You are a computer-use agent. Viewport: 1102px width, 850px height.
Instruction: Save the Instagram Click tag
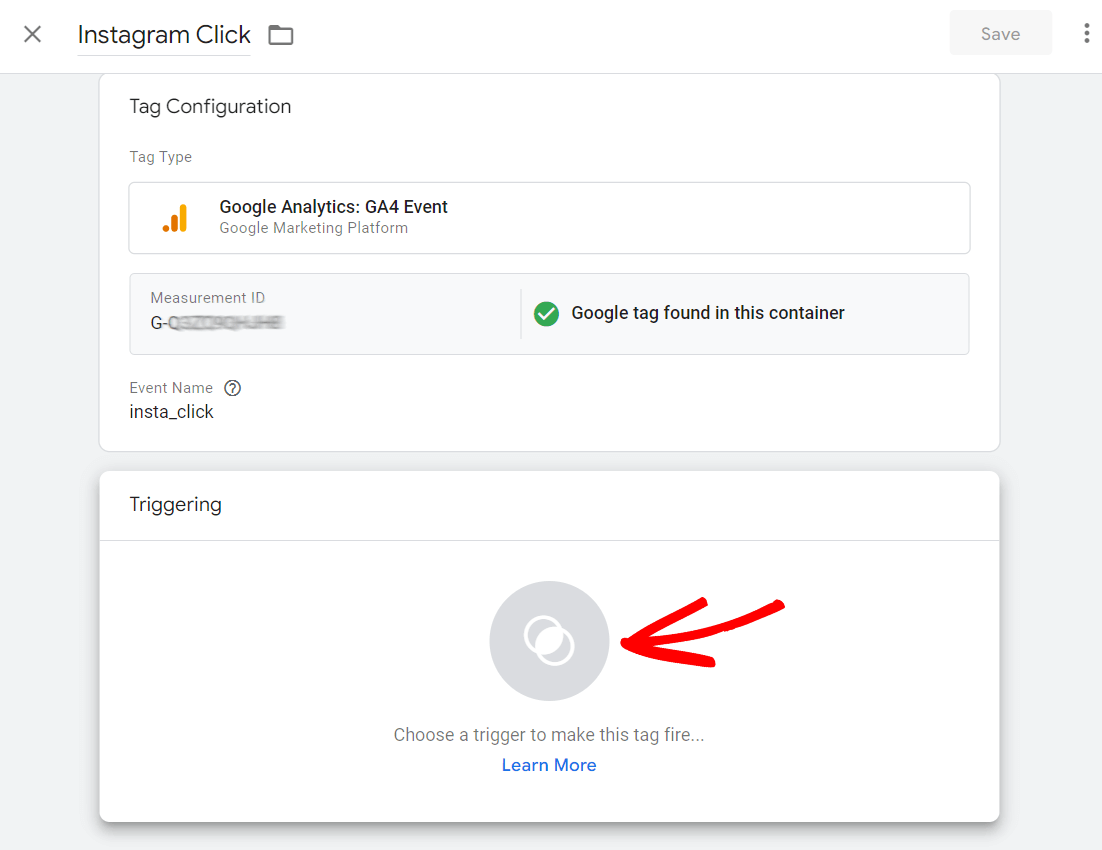pyautogui.click(x=1000, y=32)
